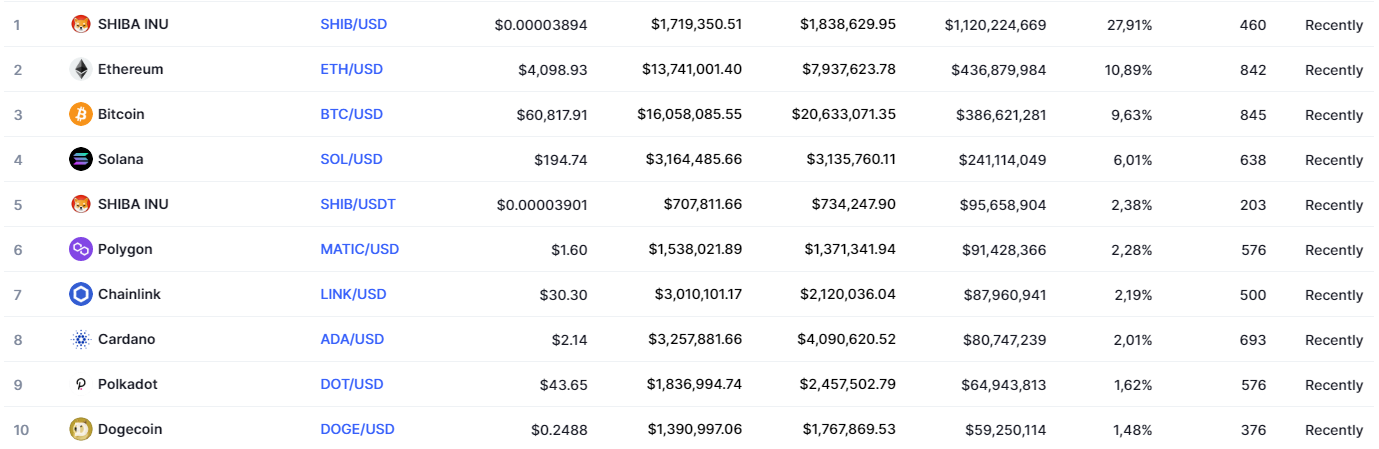
Task: Click the blue Chainlink hexagon icon
Action: coord(81,294)
